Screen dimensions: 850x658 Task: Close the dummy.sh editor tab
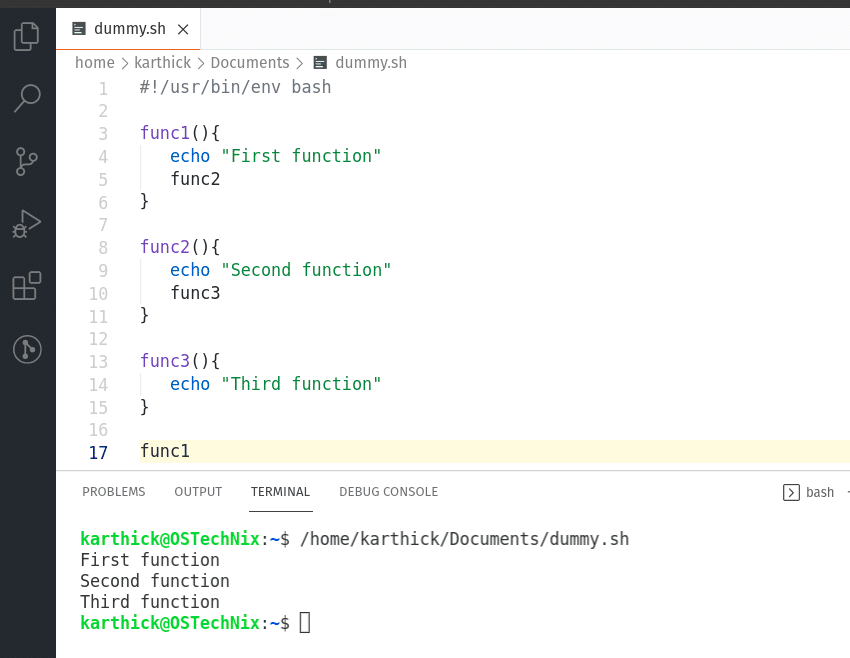click(183, 29)
